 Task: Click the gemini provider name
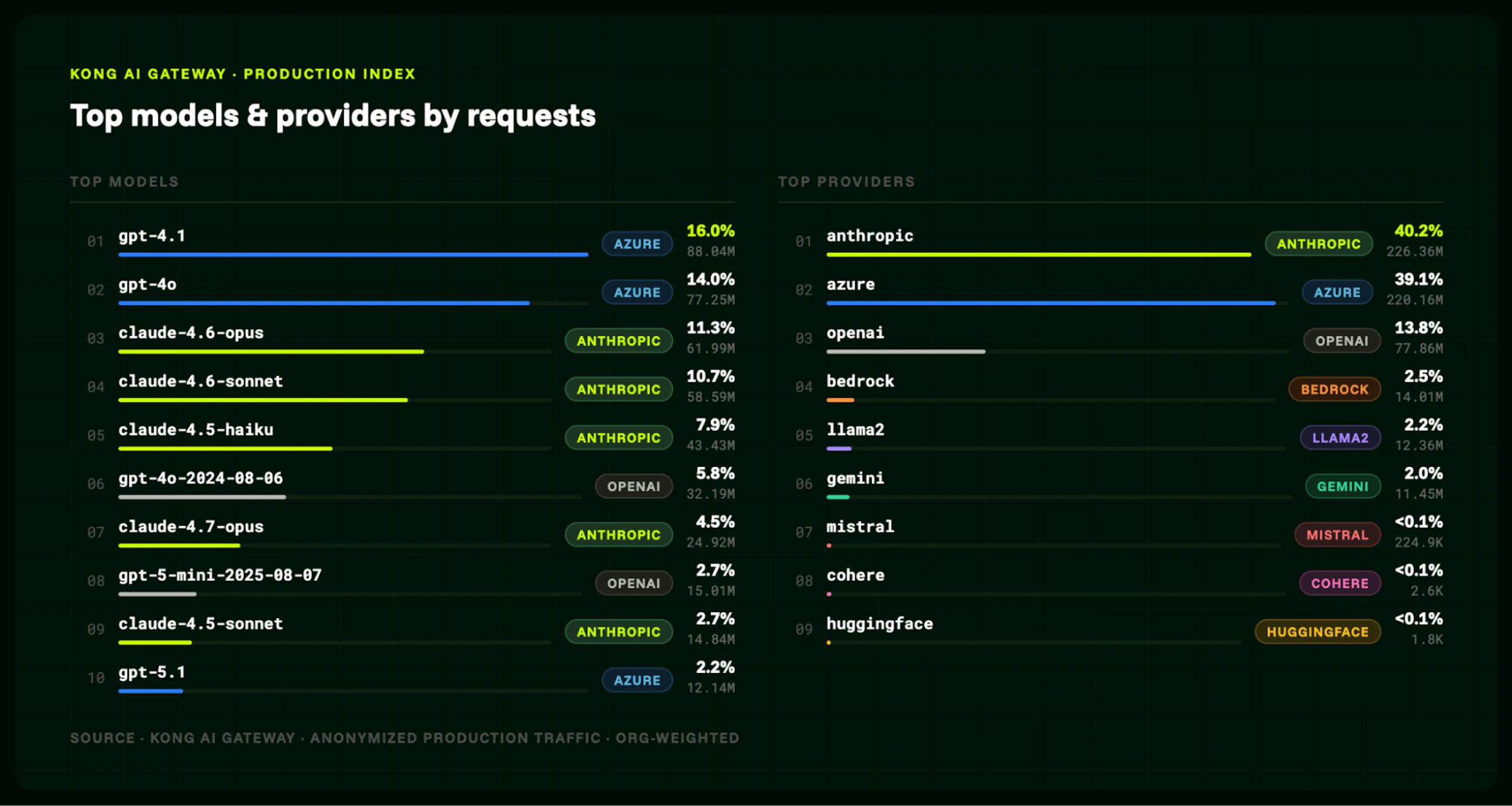tap(855, 478)
